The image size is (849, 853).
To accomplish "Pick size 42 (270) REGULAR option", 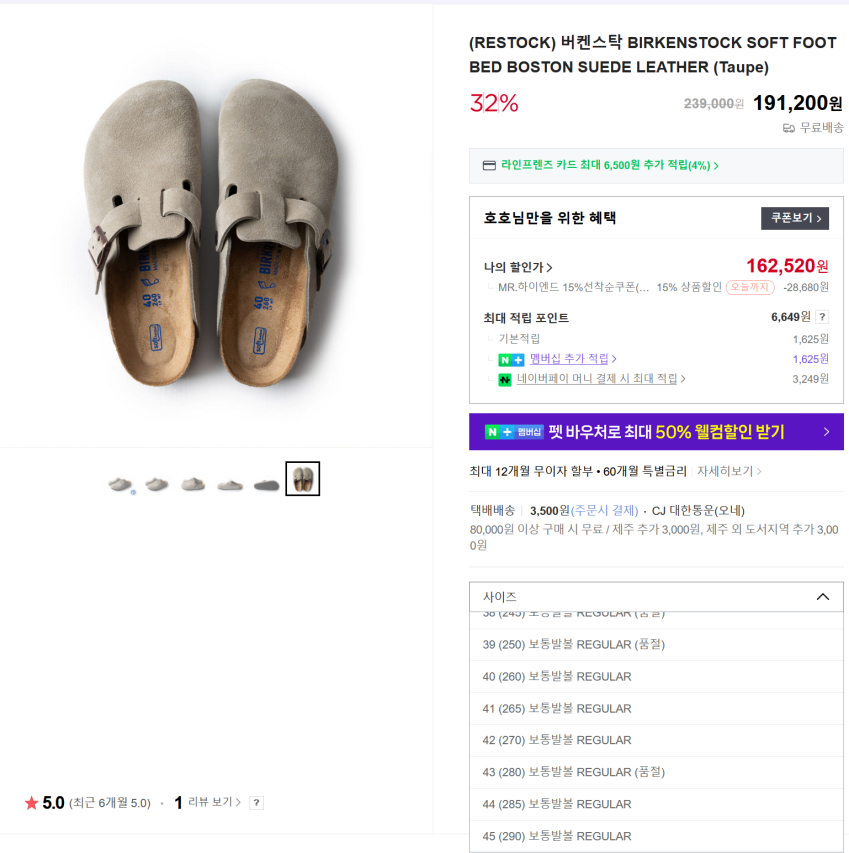I will pos(557,741).
